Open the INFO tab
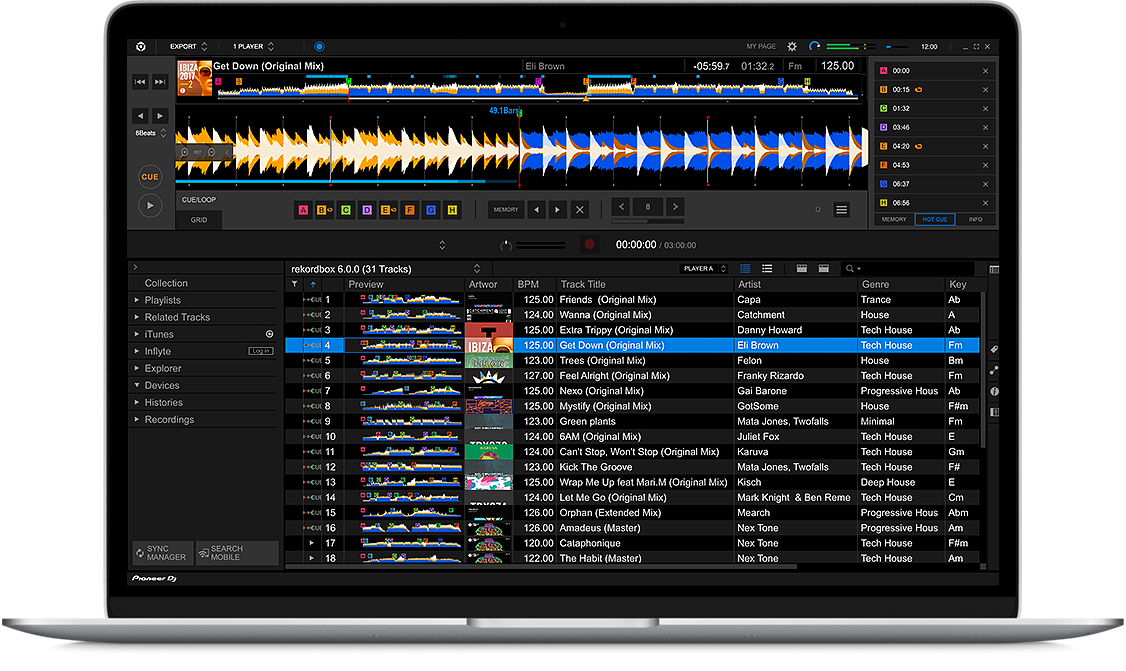 (x=975, y=219)
